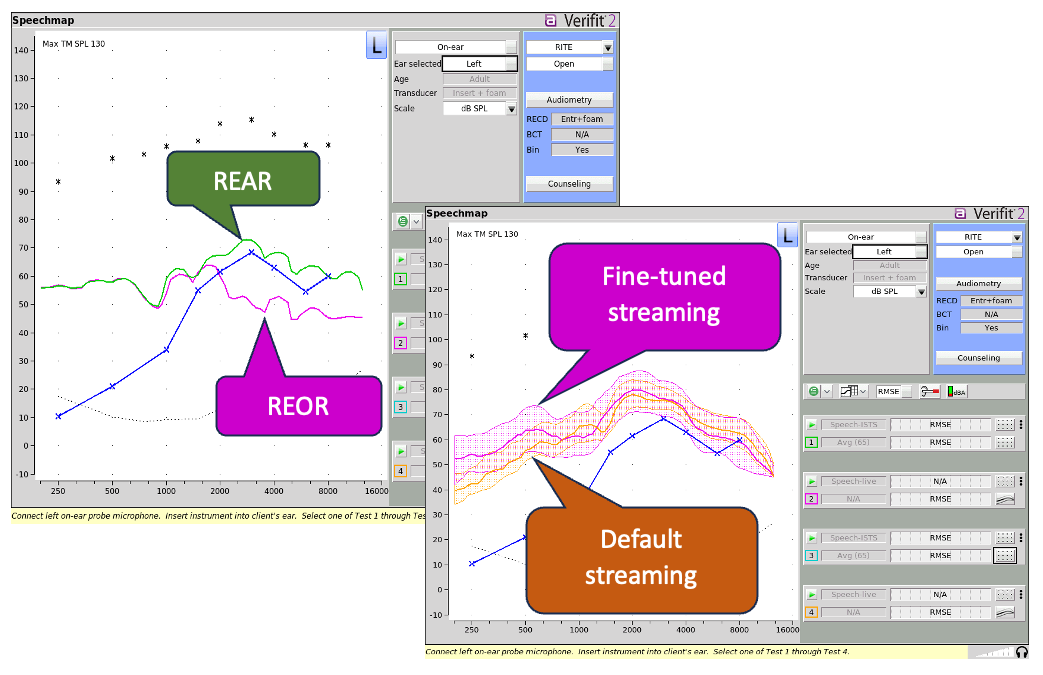Open the dB SPL Scale dropdown

(x=921, y=291)
